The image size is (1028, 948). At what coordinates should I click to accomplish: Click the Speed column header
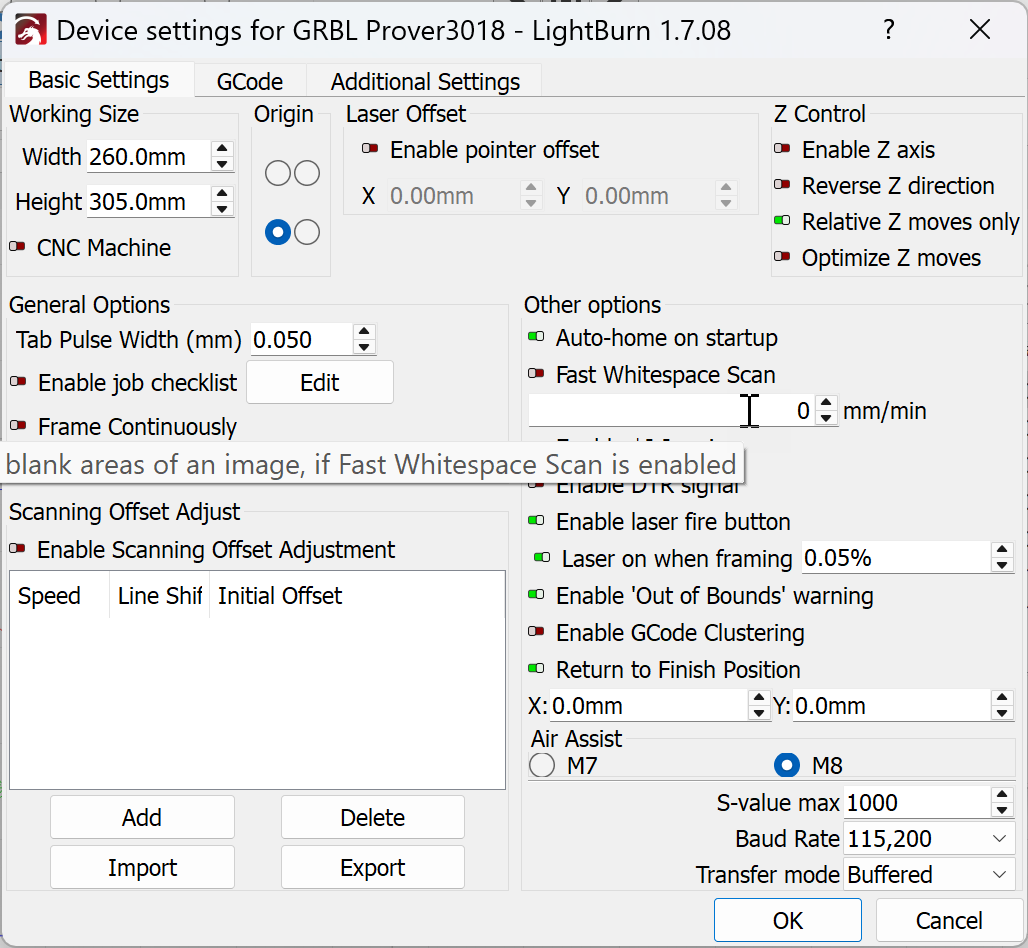59,595
